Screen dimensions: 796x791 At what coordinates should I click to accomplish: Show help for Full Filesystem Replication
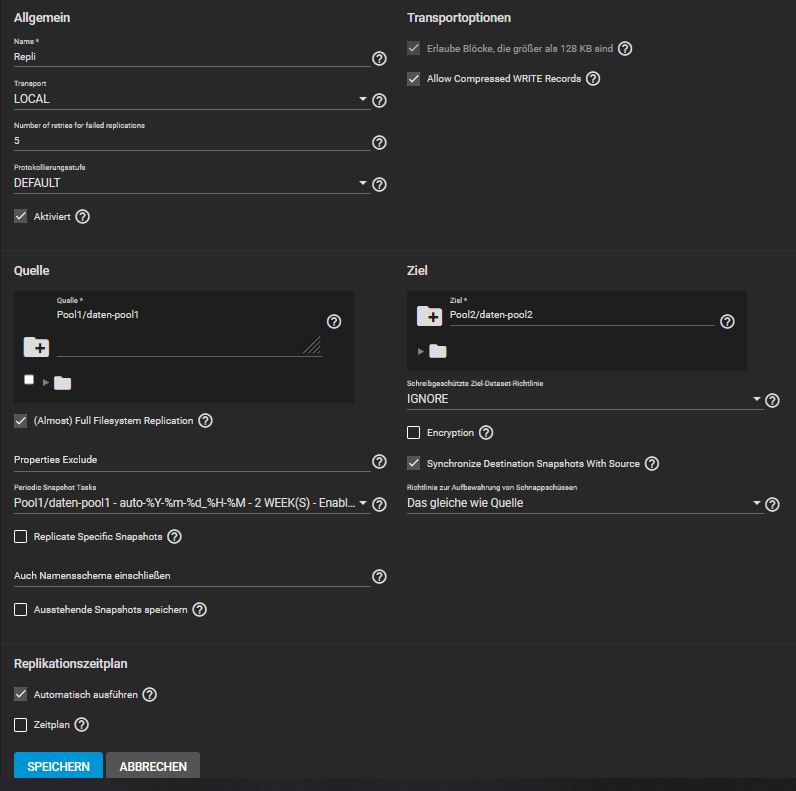click(x=205, y=420)
